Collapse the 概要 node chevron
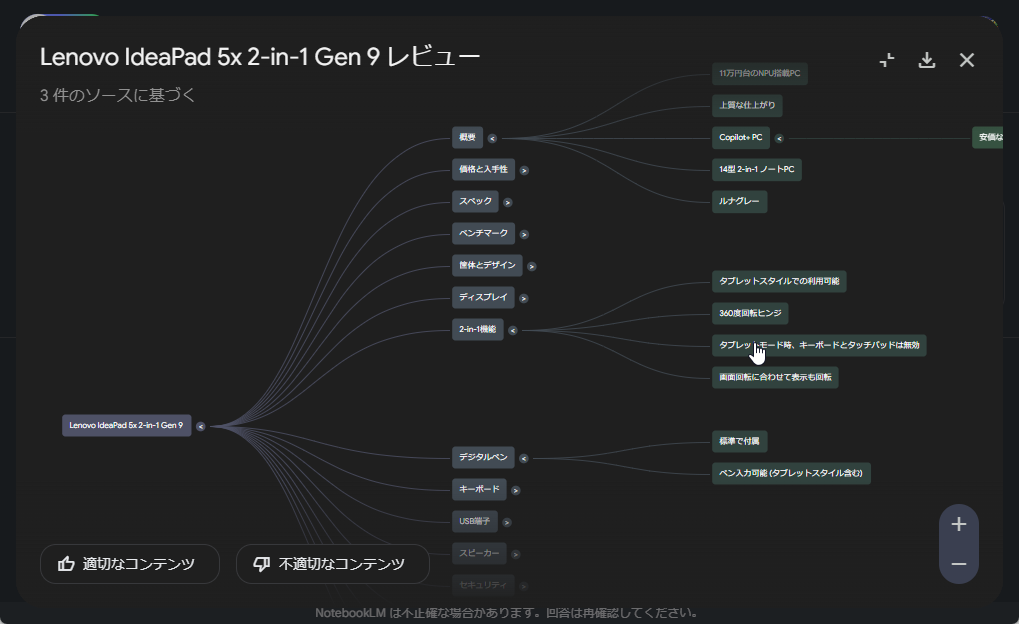This screenshot has width=1019, height=624. [x=492, y=138]
